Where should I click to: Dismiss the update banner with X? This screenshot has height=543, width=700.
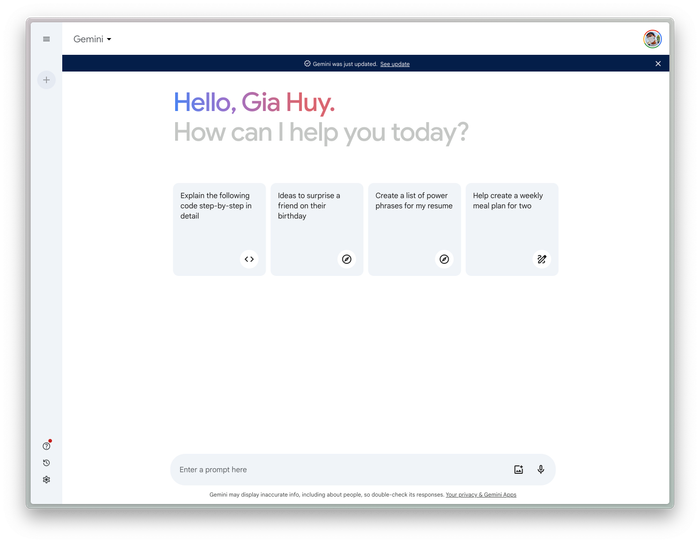pyautogui.click(x=658, y=63)
